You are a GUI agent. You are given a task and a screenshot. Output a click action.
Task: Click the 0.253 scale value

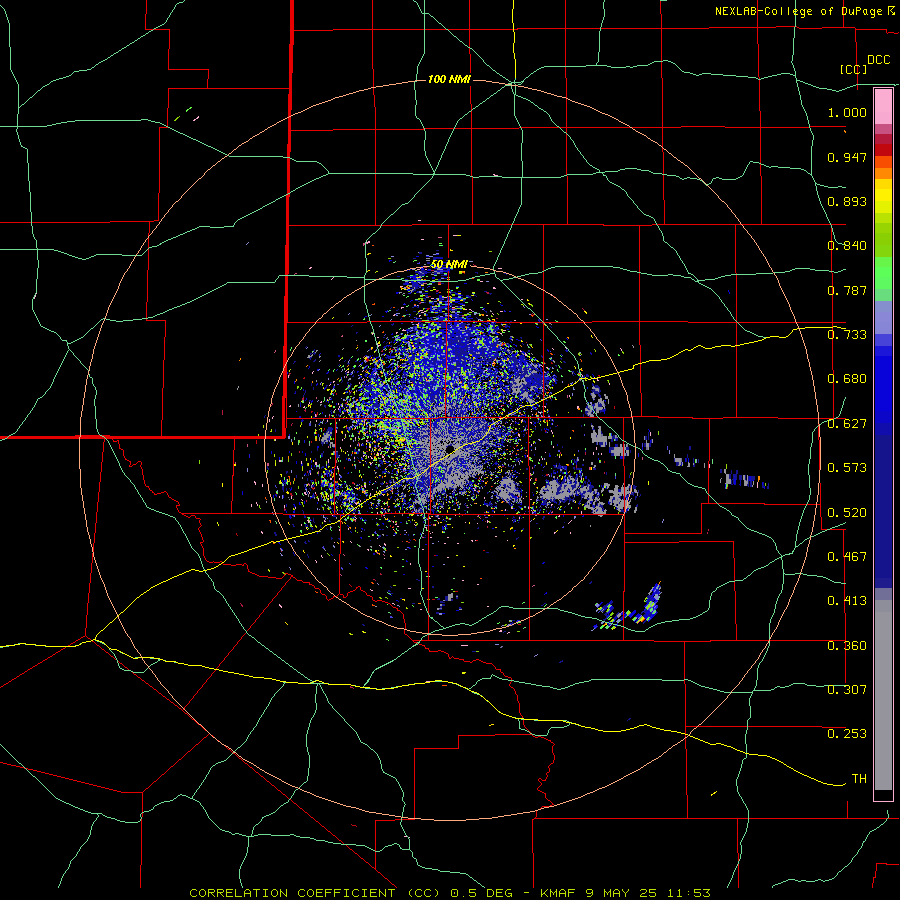coord(847,734)
